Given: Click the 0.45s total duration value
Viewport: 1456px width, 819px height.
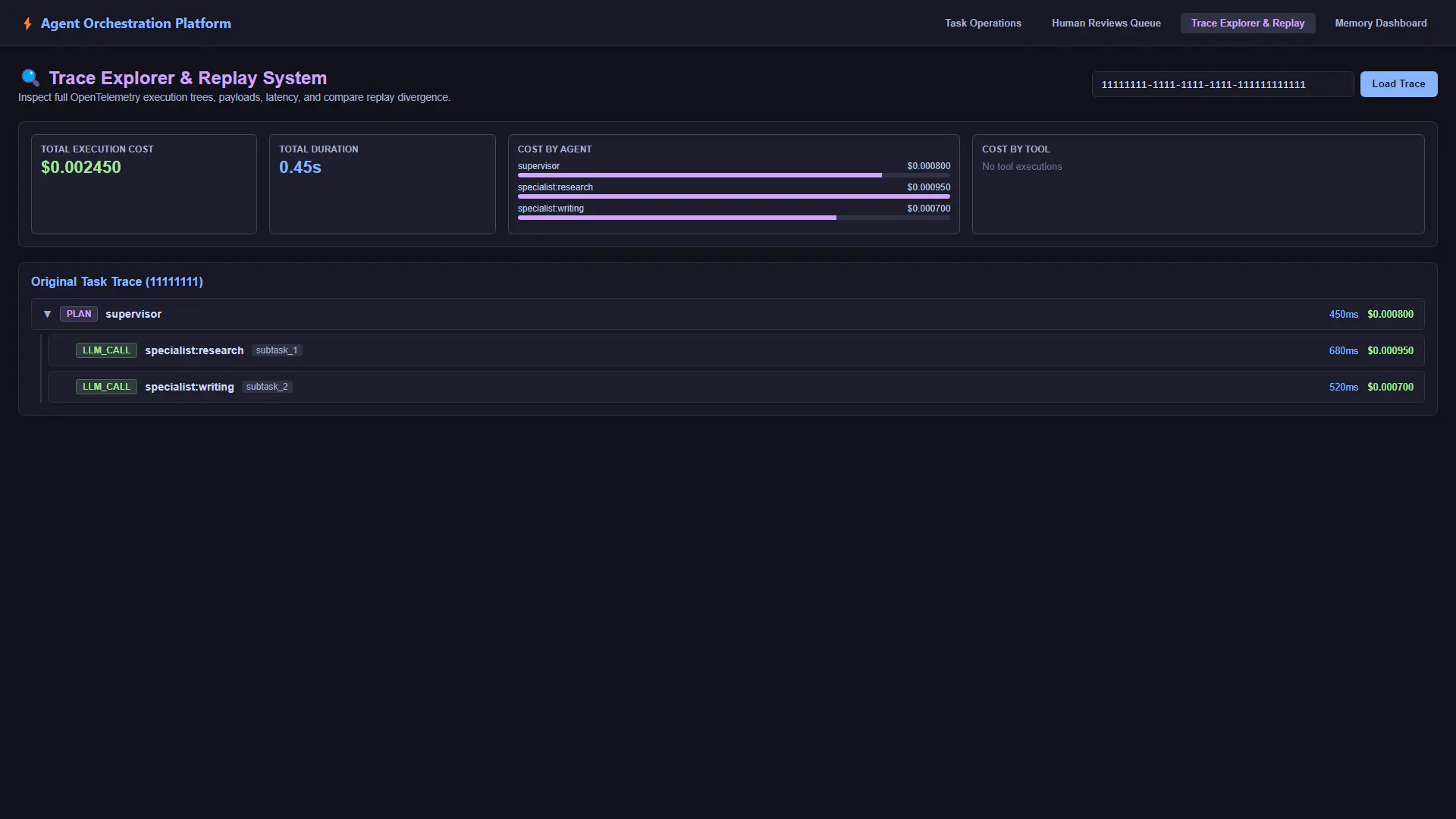Looking at the screenshot, I should click(x=300, y=168).
